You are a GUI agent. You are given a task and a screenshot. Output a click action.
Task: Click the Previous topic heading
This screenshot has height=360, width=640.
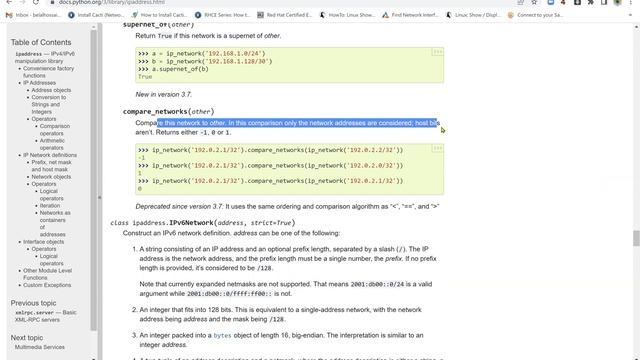(x=33, y=303)
